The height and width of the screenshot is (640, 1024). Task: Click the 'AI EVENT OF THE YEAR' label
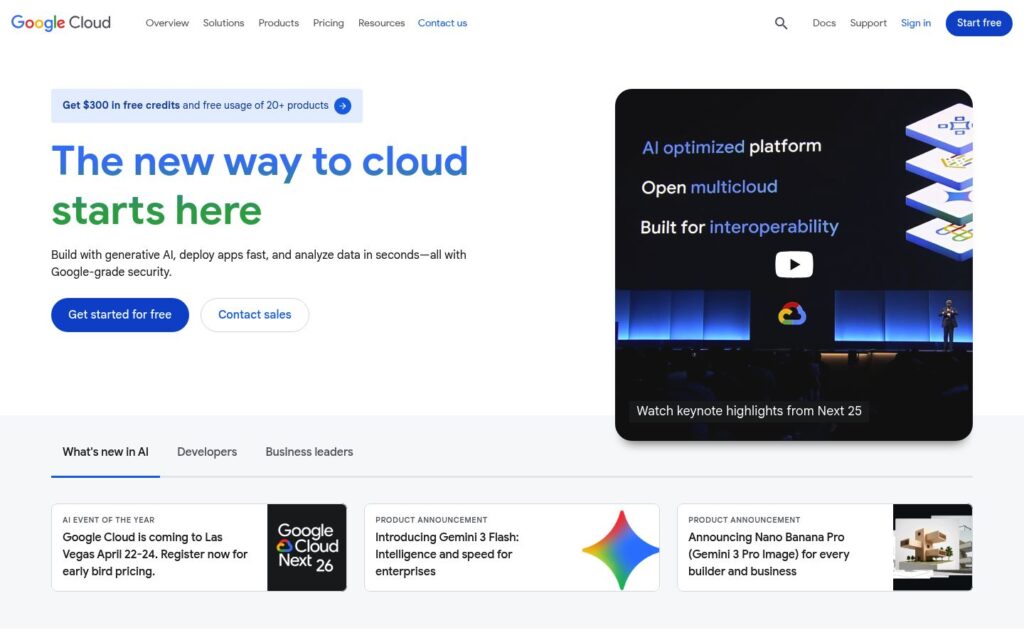(108, 520)
